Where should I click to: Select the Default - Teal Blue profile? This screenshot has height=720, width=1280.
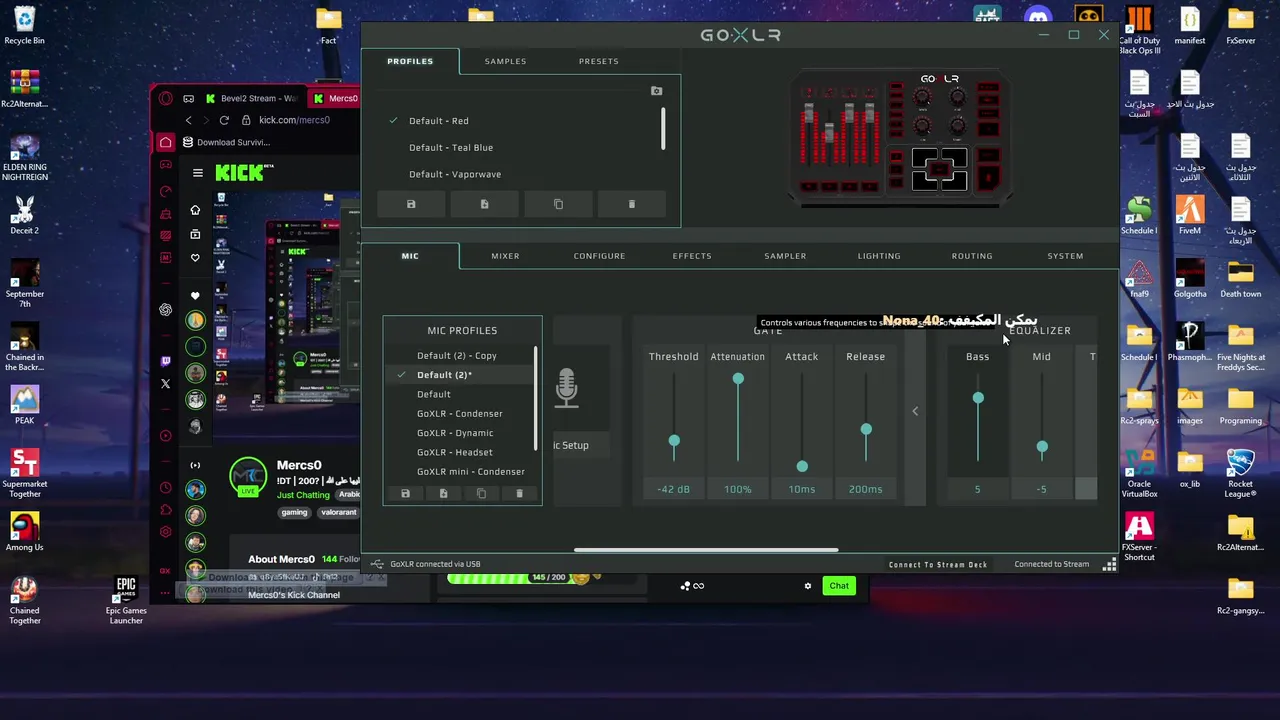click(451, 147)
